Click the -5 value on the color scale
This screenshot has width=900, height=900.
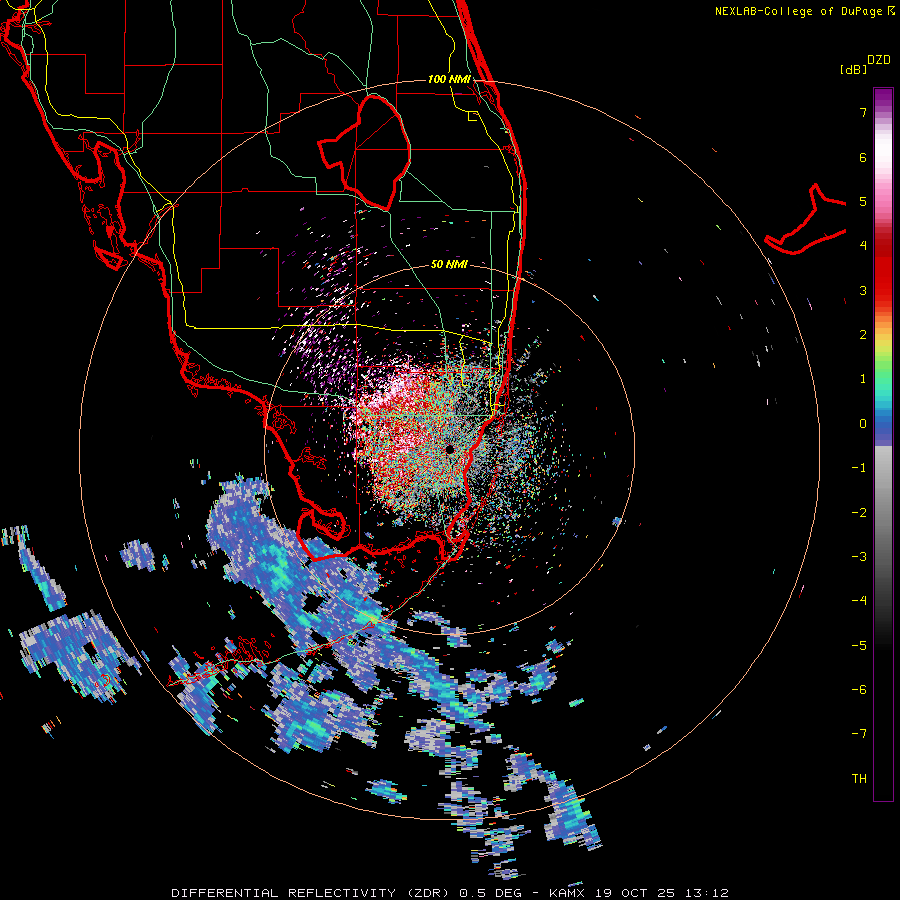point(859,645)
